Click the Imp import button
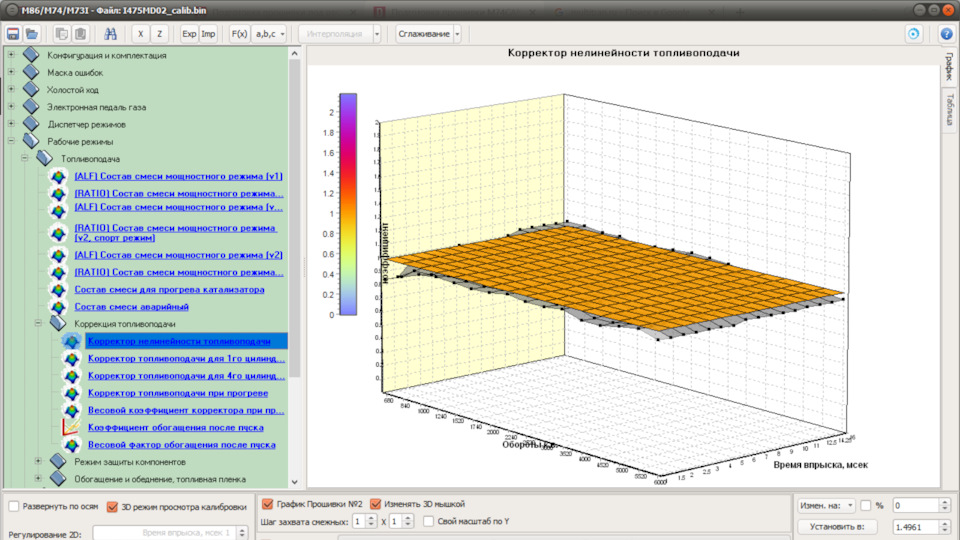This screenshot has height=540, width=960. click(208, 34)
